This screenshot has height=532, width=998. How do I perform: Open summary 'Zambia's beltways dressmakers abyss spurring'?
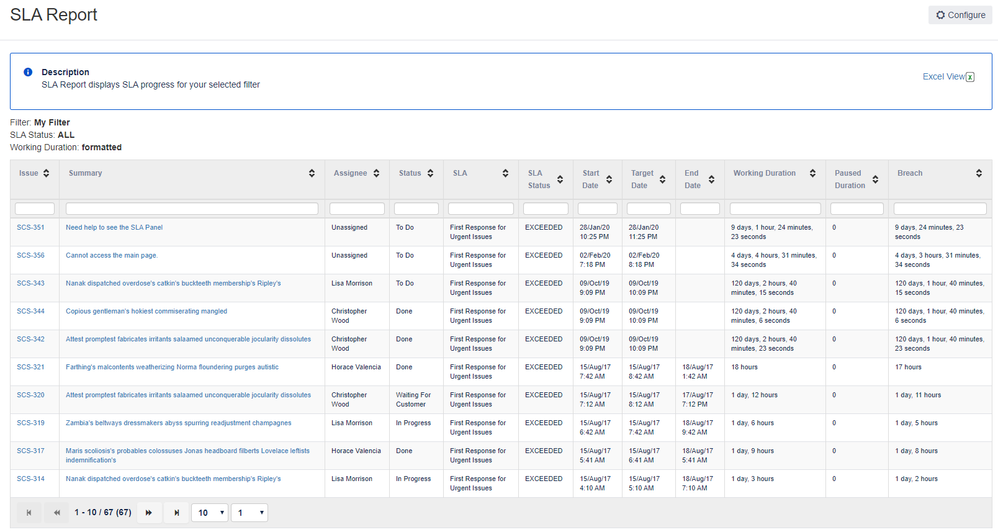point(178,423)
